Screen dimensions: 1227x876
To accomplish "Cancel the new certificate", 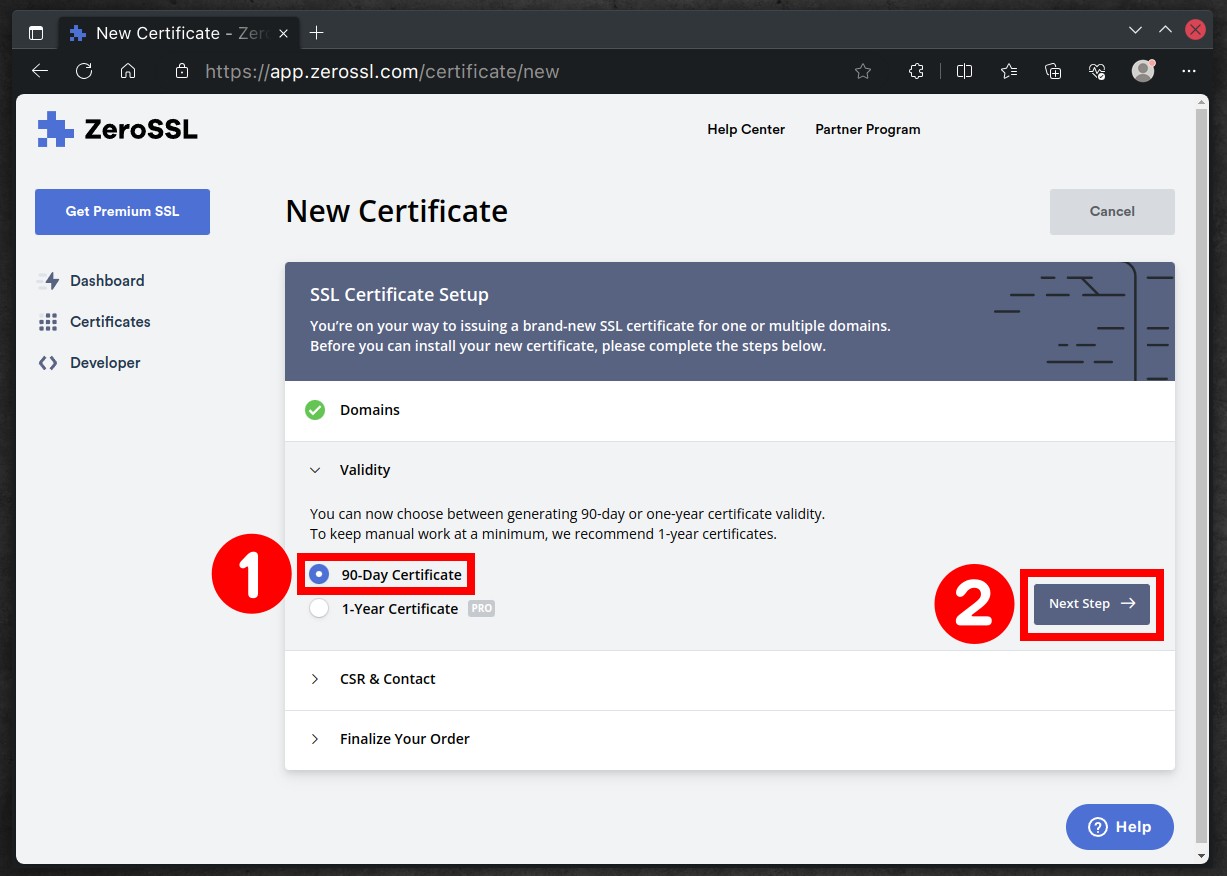I will 1112,212.
